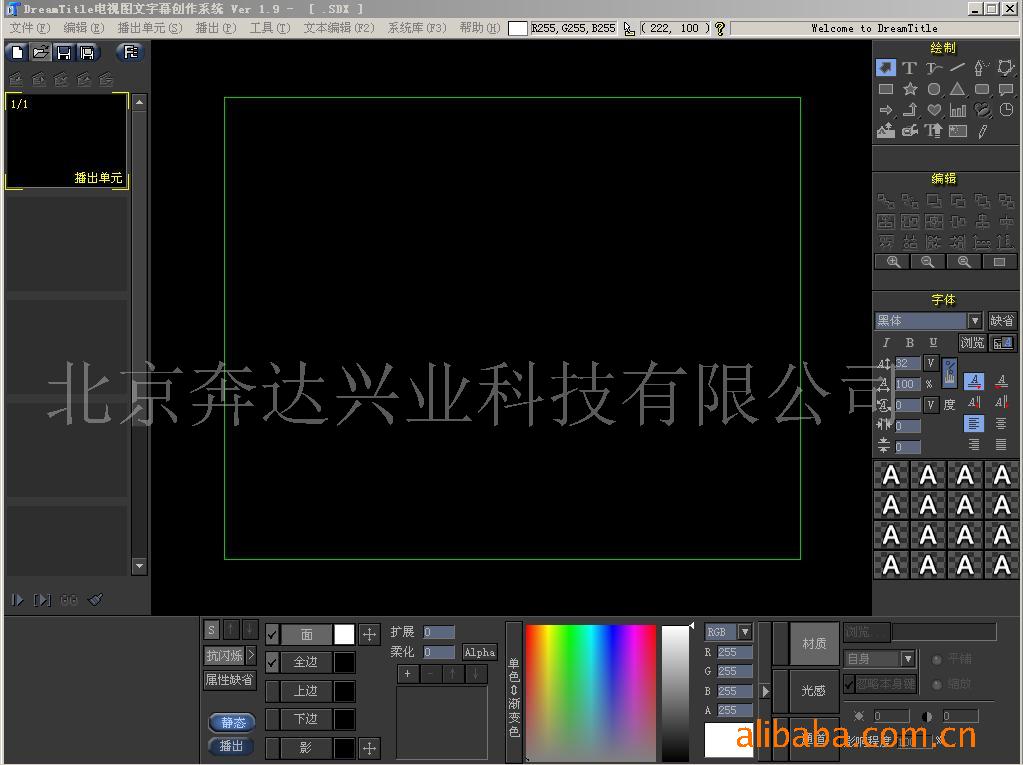1023x765 pixels.
Task: Click the R color value field
Action: click(x=734, y=652)
